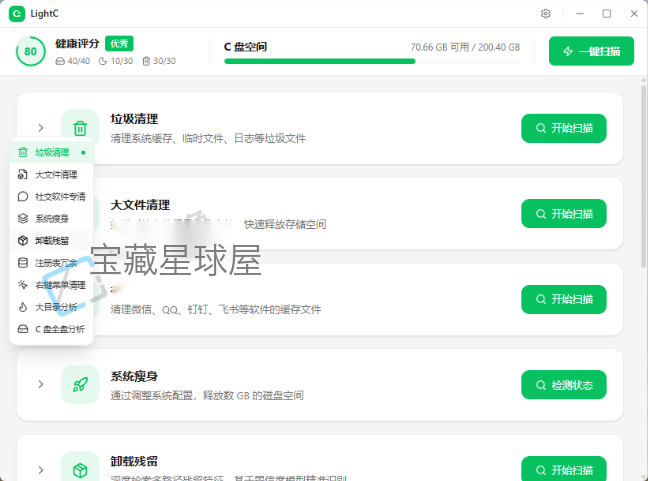This screenshot has width=648, height=481.
Task: Click flame icon next to 大目录分析
Action: click(x=23, y=307)
